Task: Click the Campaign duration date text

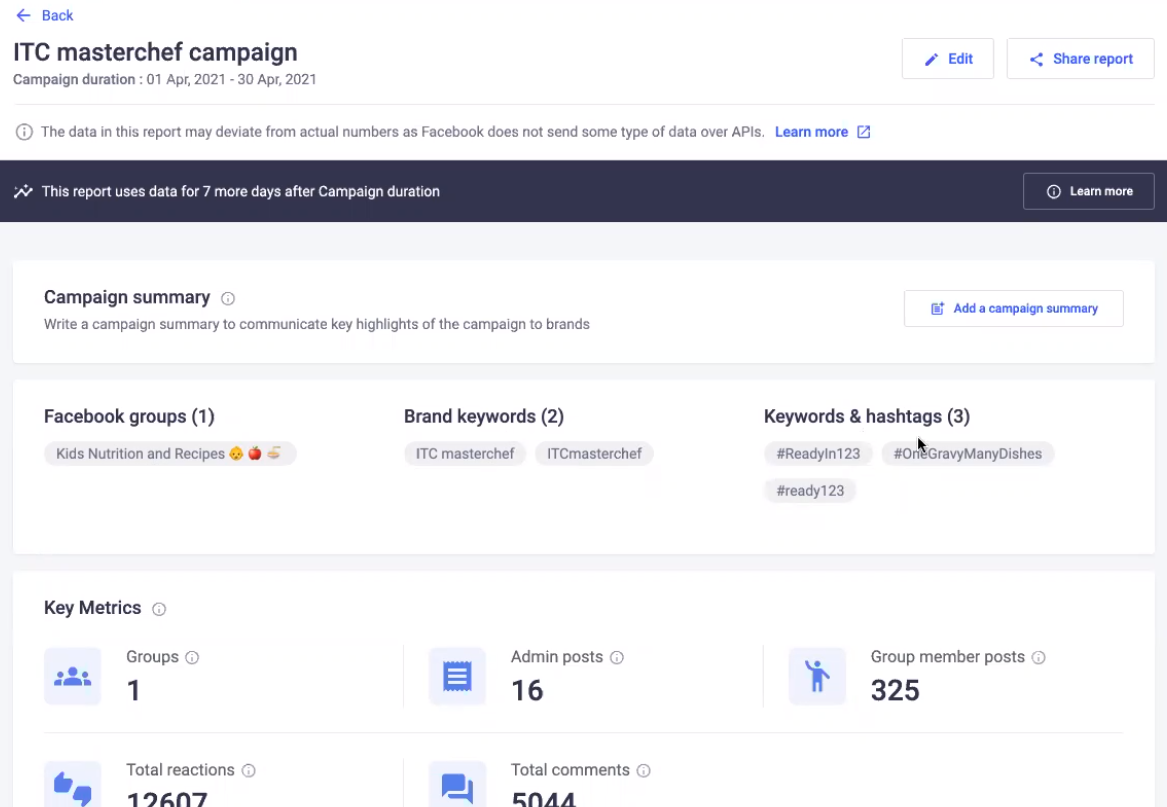Action: coord(164,80)
